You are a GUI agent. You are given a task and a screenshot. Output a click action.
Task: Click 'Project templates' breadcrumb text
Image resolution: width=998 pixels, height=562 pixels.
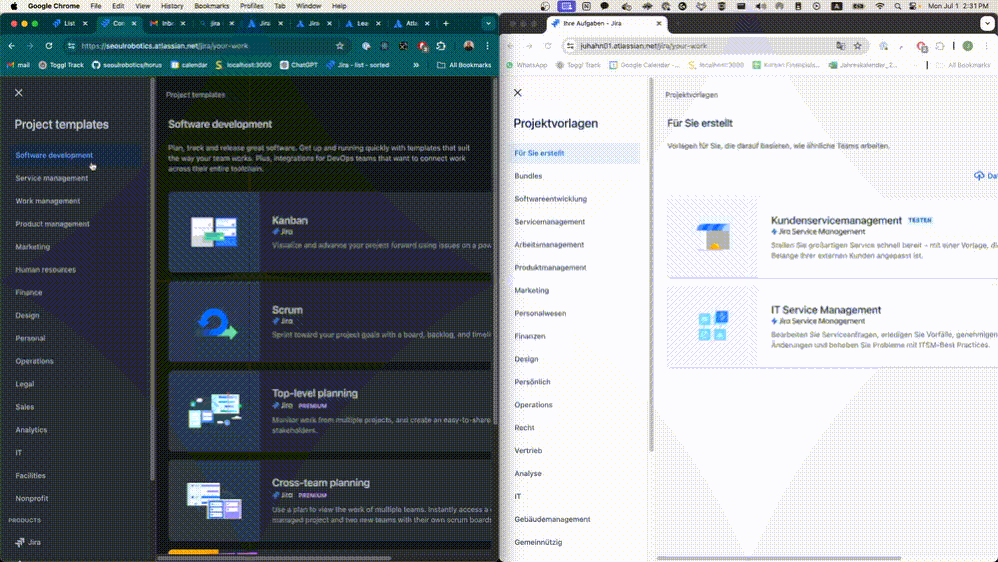click(195, 95)
